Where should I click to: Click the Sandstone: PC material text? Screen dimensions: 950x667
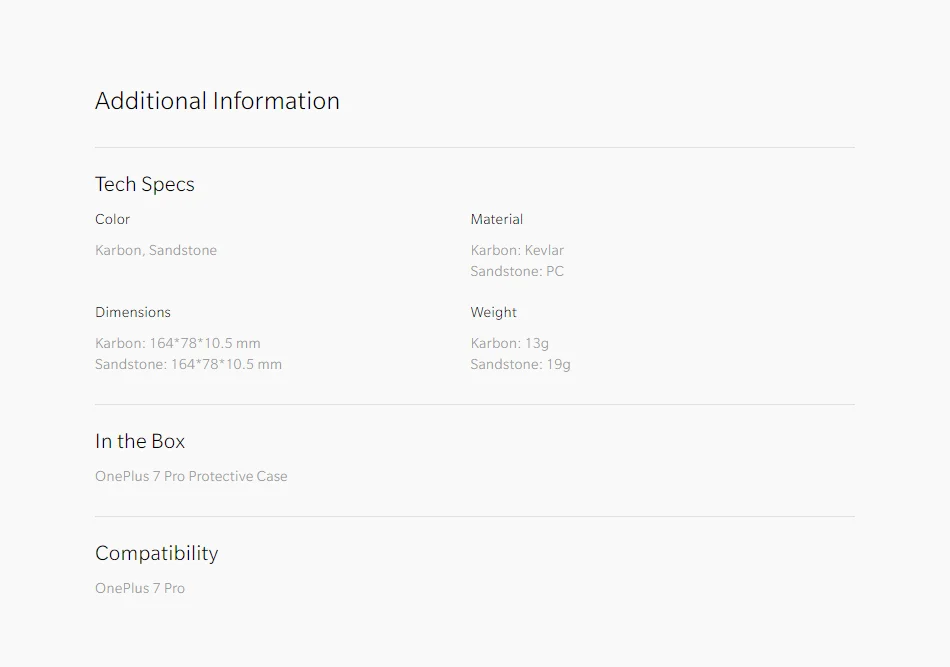(517, 271)
